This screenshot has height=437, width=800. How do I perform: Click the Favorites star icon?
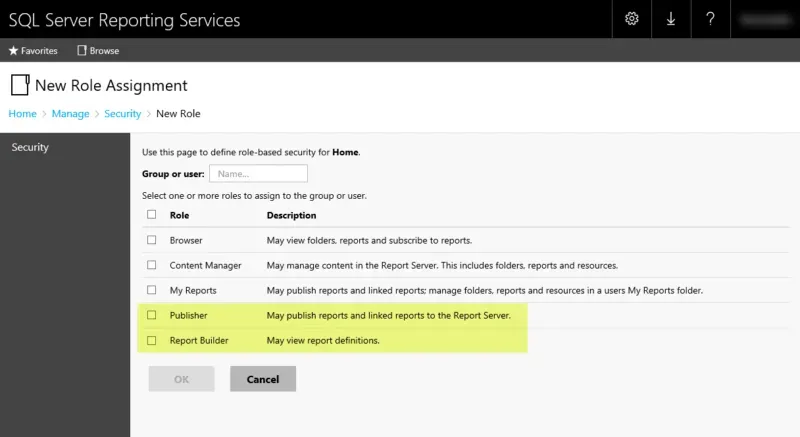[x=14, y=51]
